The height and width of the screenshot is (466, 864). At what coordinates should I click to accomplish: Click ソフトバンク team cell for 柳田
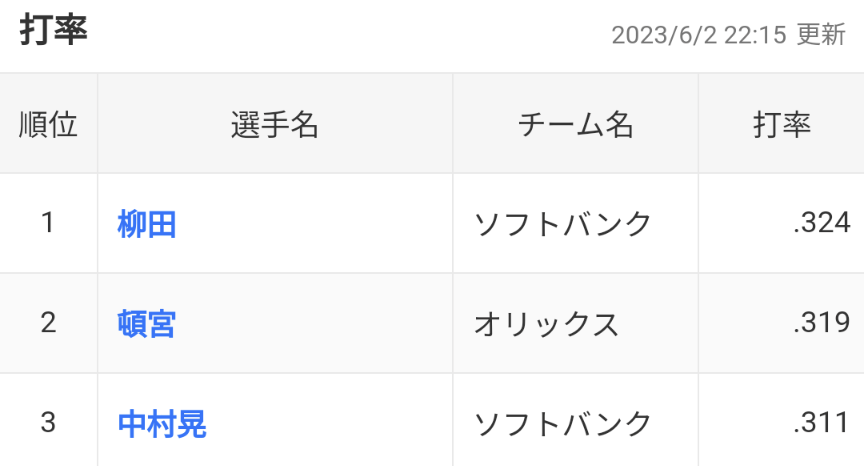pos(563,224)
